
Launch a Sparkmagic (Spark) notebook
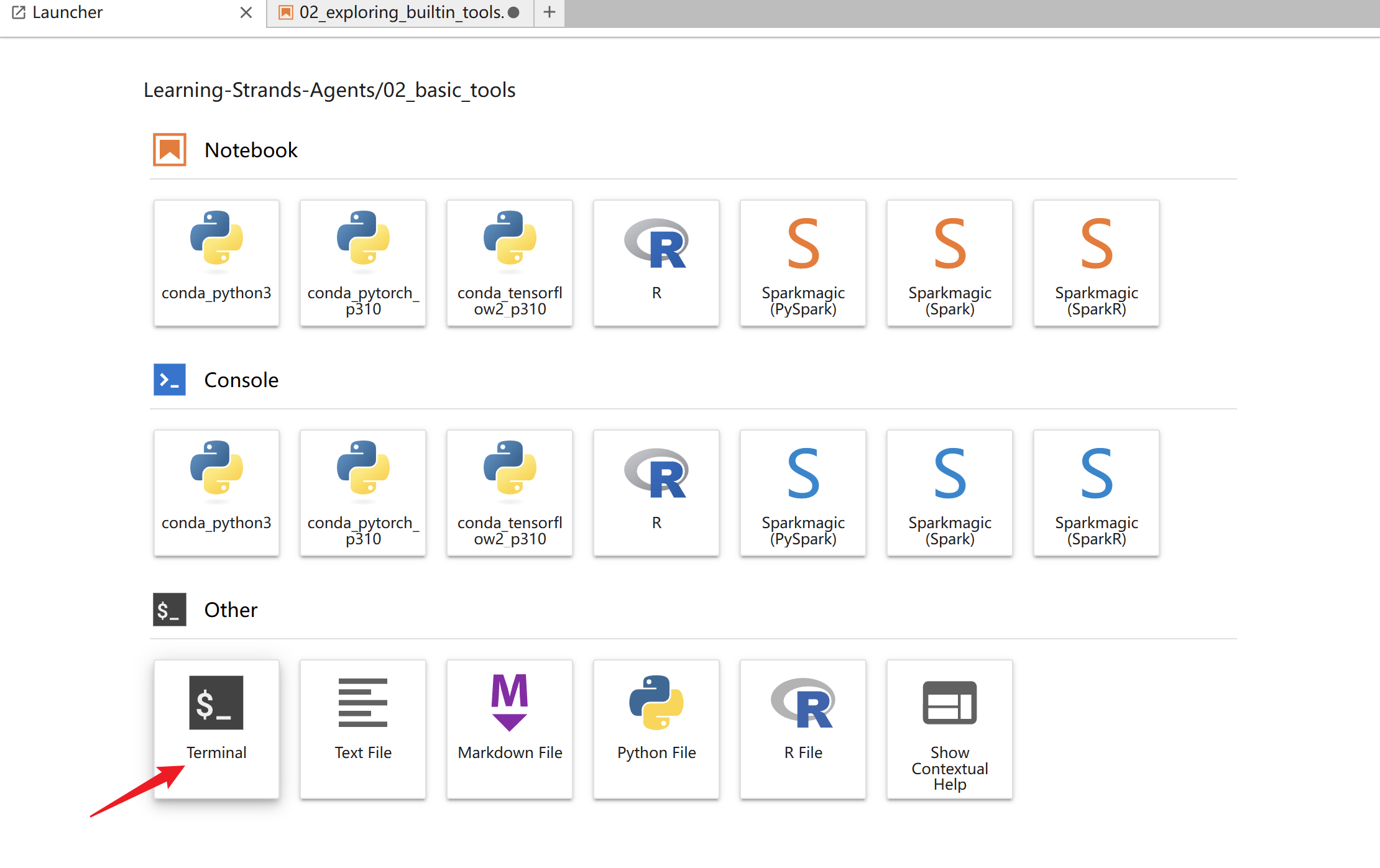click(950, 262)
